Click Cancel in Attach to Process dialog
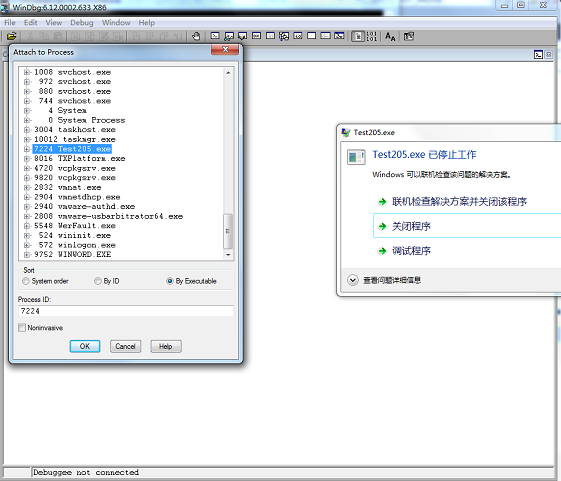561x481 pixels. point(125,346)
